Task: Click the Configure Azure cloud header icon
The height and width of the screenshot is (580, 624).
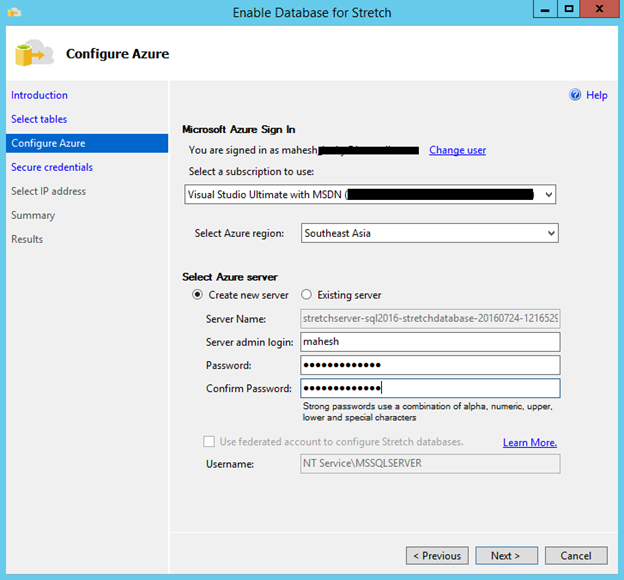Action: coord(35,53)
